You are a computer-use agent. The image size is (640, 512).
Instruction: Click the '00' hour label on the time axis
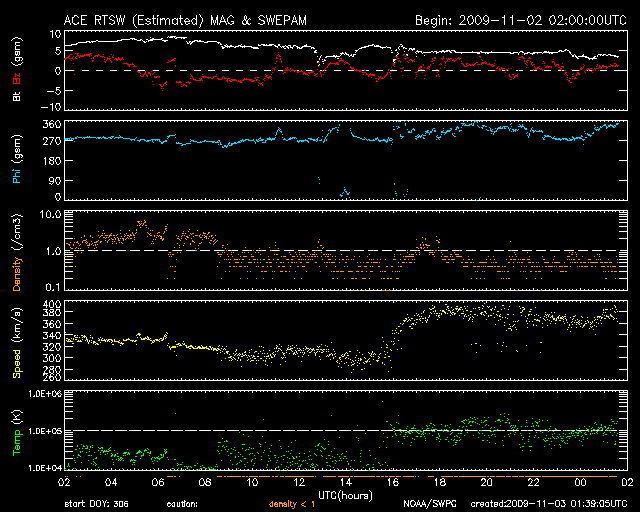(580, 483)
